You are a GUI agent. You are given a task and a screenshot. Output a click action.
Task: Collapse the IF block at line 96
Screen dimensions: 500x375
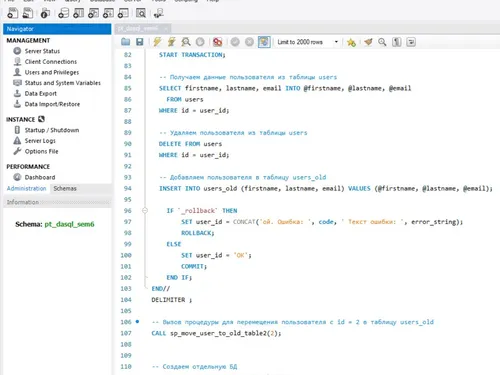[145, 211]
